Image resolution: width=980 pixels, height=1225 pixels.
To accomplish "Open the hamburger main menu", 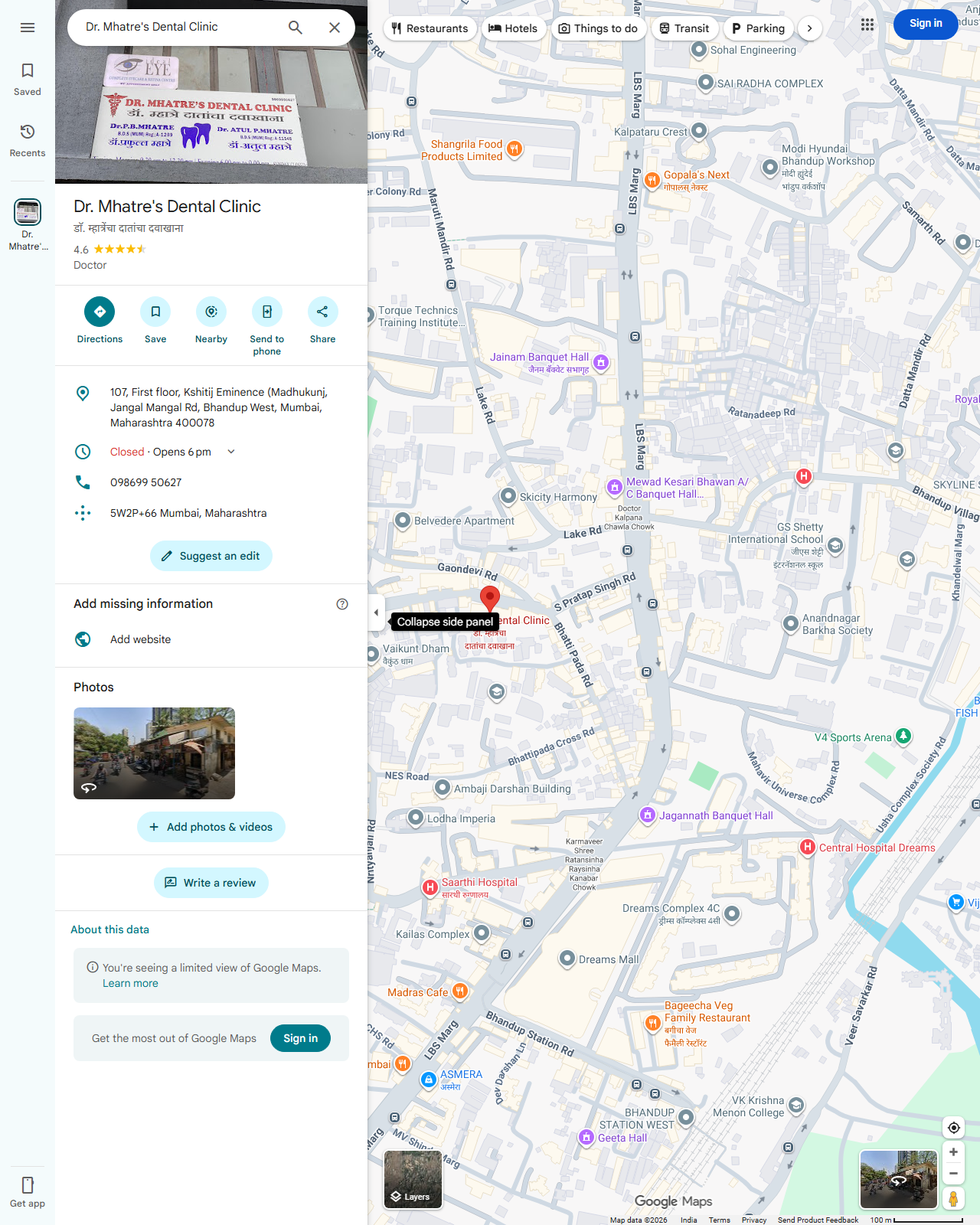I will coord(28,28).
